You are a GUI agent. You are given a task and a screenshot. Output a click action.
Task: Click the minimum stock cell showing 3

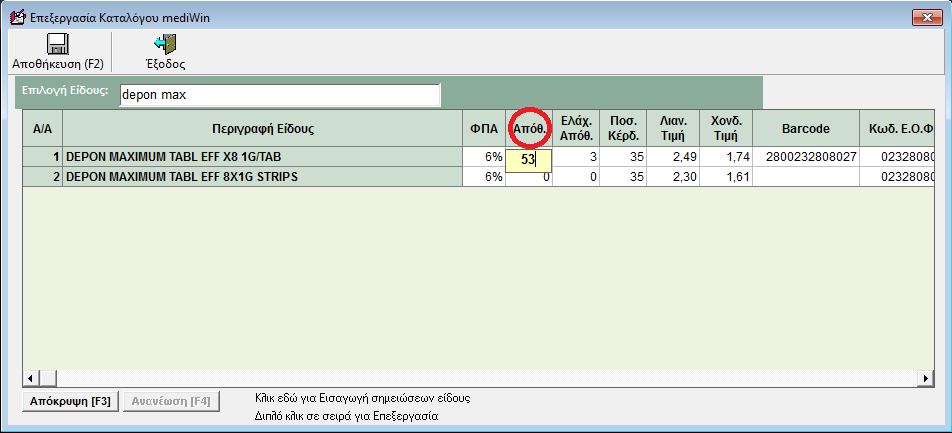[x=576, y=157]
